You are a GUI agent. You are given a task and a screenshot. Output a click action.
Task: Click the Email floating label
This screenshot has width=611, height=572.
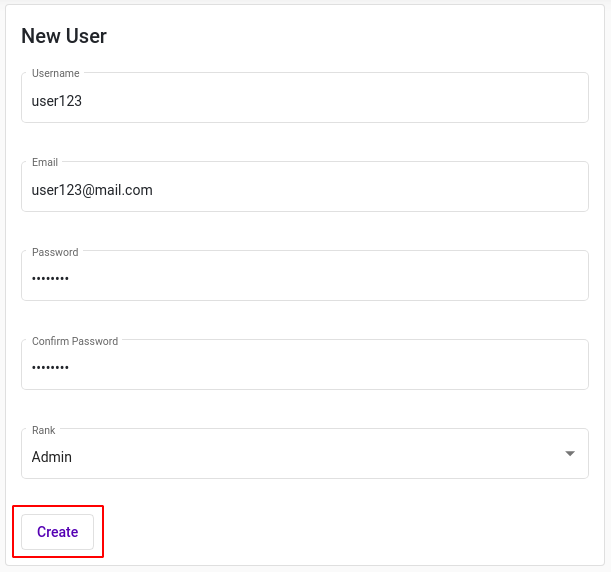(x=45, y=162)
